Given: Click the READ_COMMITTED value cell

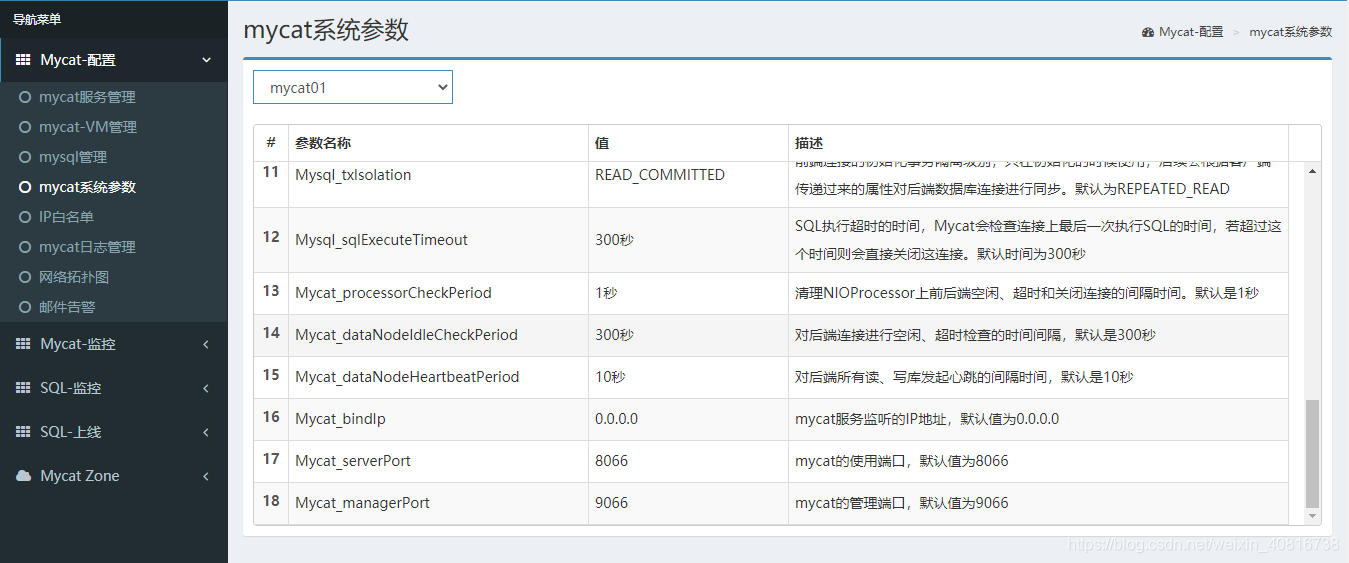Looking at the screenshot, I should coord(688,184).
